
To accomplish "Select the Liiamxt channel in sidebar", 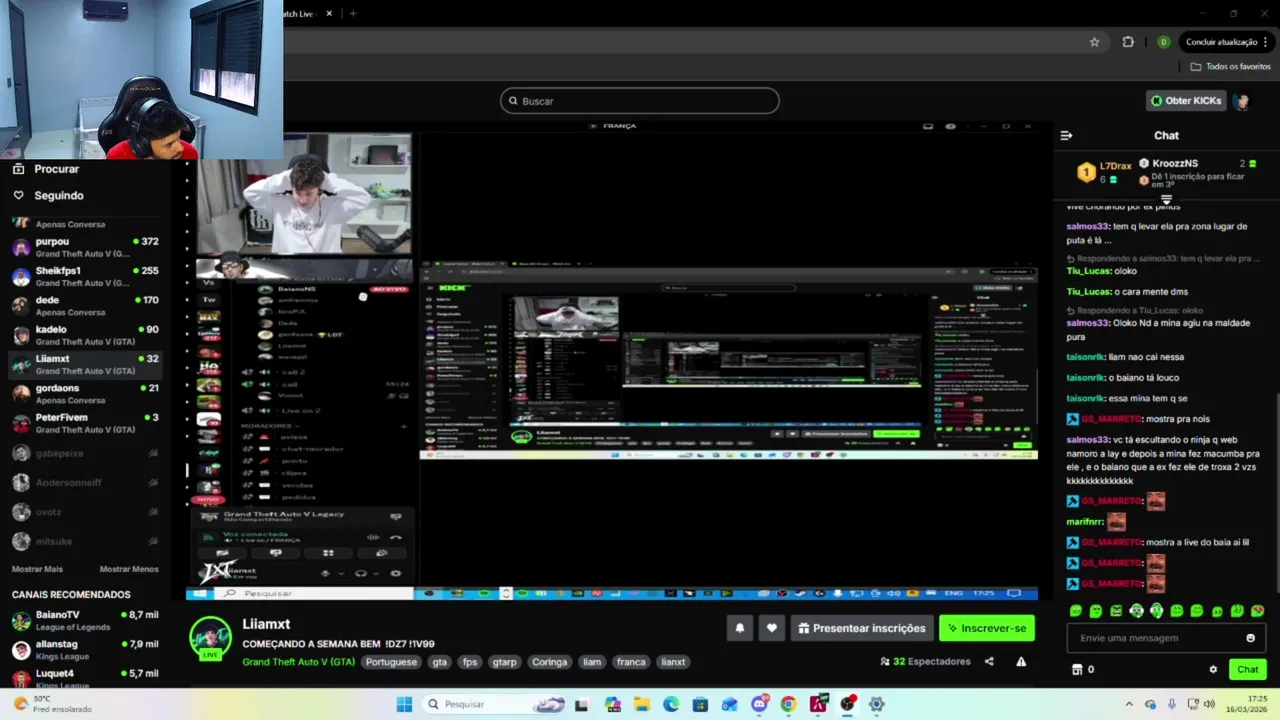I will pyautogui.click(x=85, y=364).
